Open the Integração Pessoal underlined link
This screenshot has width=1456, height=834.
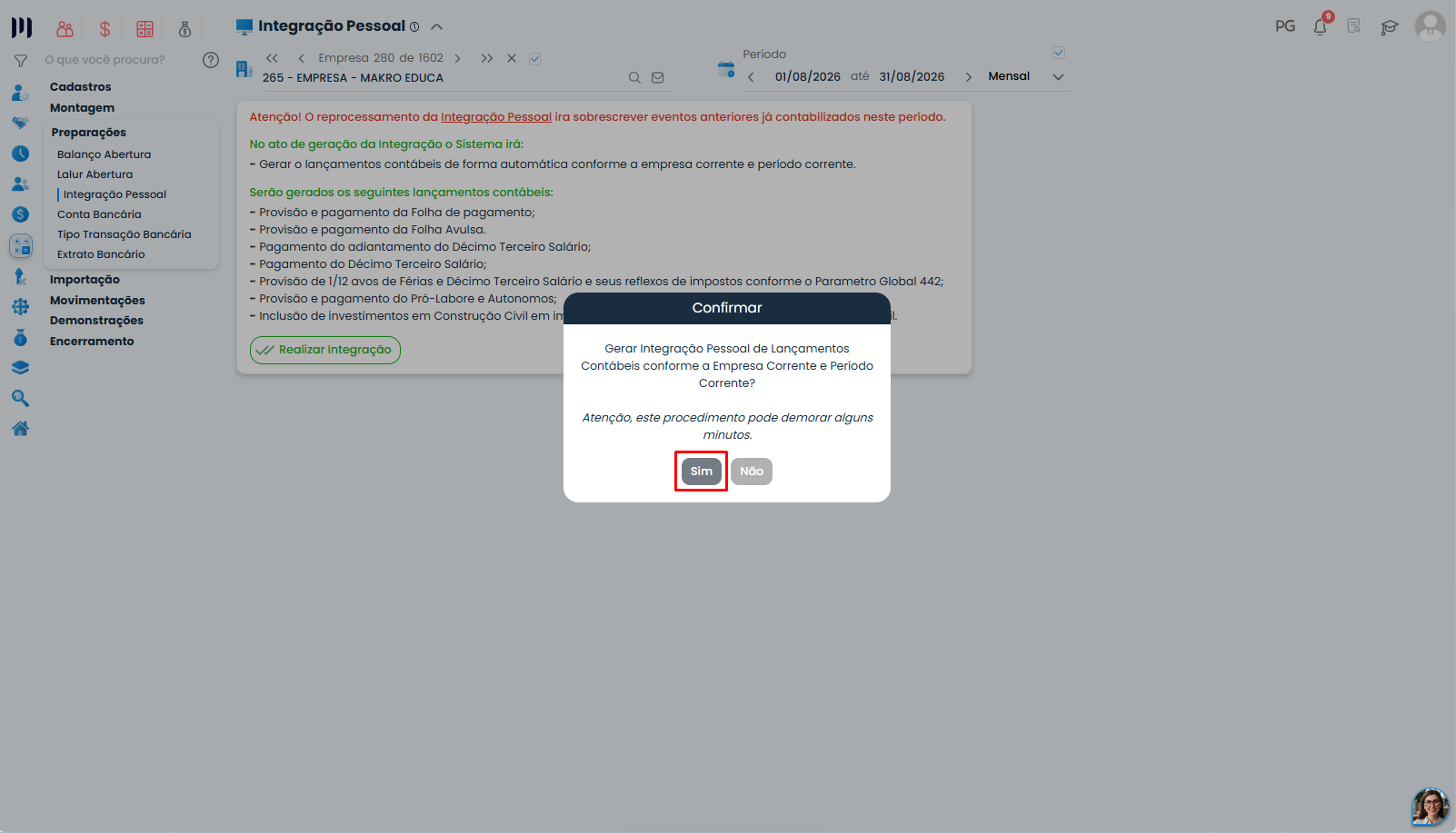point(496,117)
